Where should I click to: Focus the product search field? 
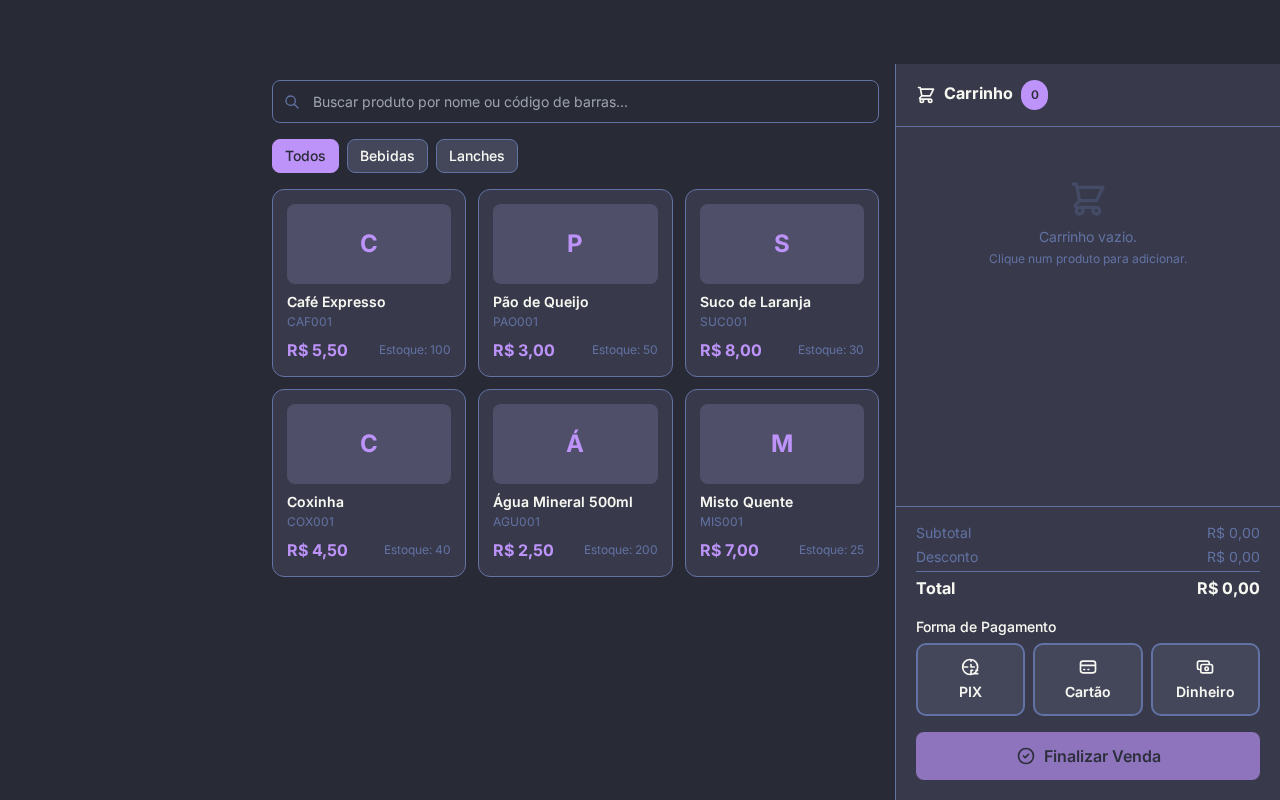(590, 102)
